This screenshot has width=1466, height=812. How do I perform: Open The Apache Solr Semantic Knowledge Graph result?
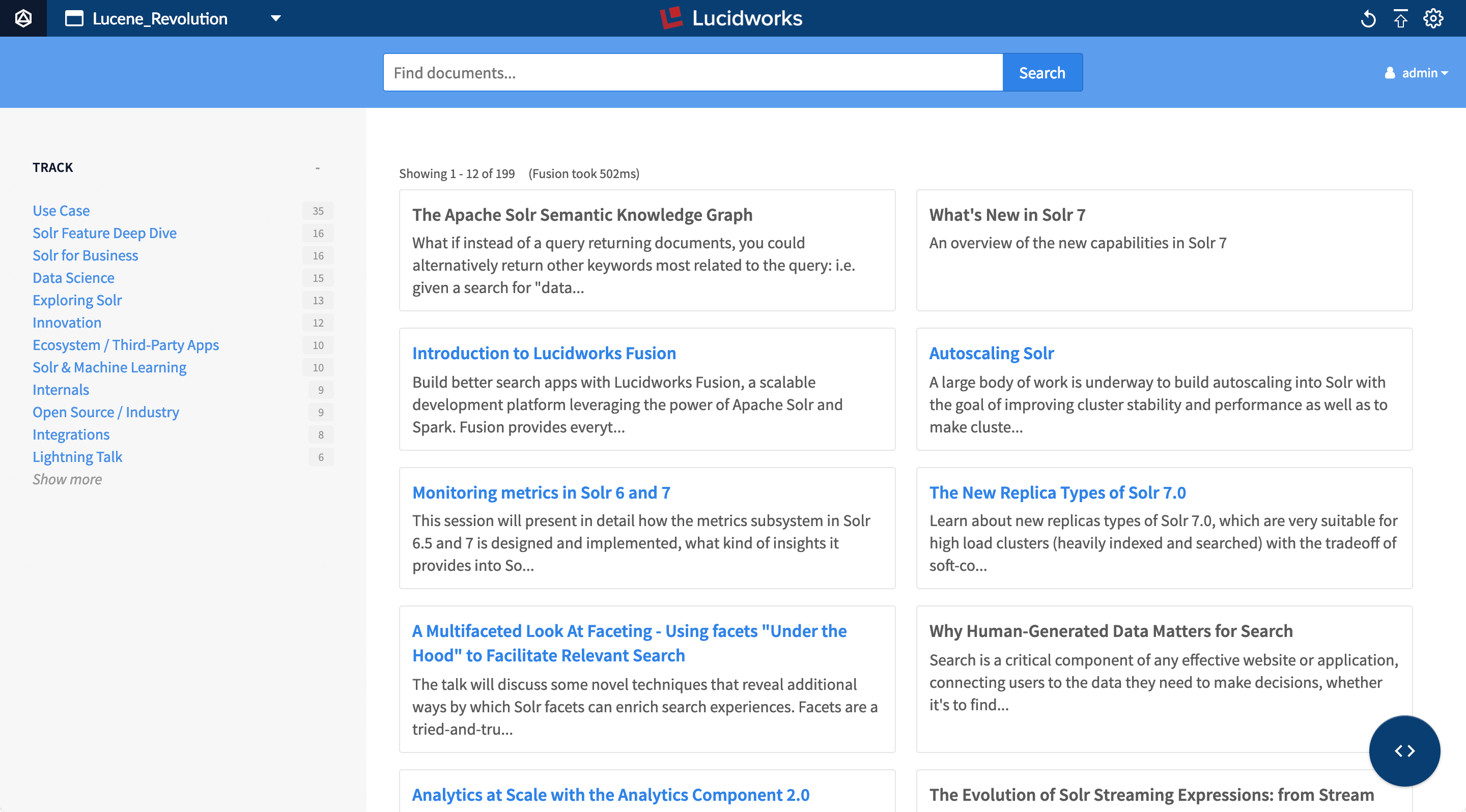[x=582, y=215]
